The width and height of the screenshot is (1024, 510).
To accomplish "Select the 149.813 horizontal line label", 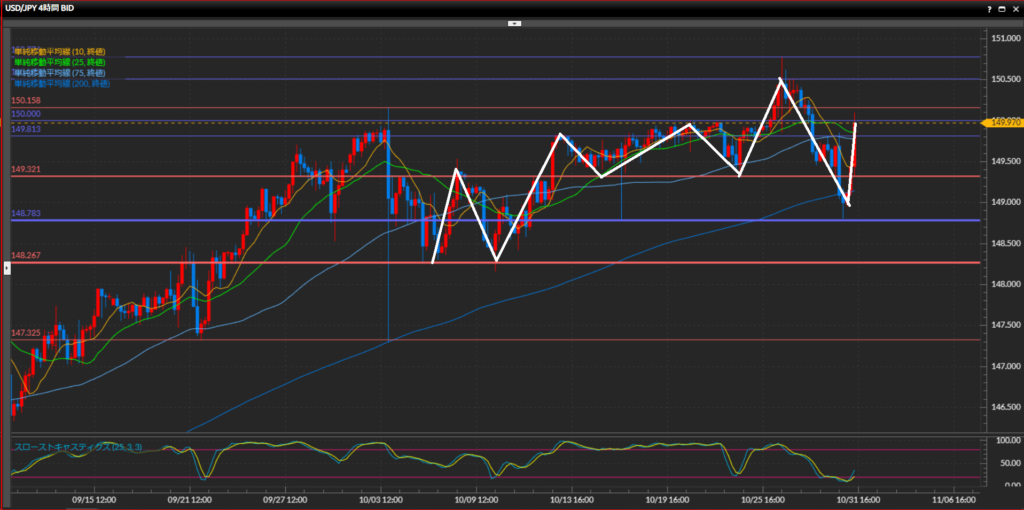I will pos(26,129).
